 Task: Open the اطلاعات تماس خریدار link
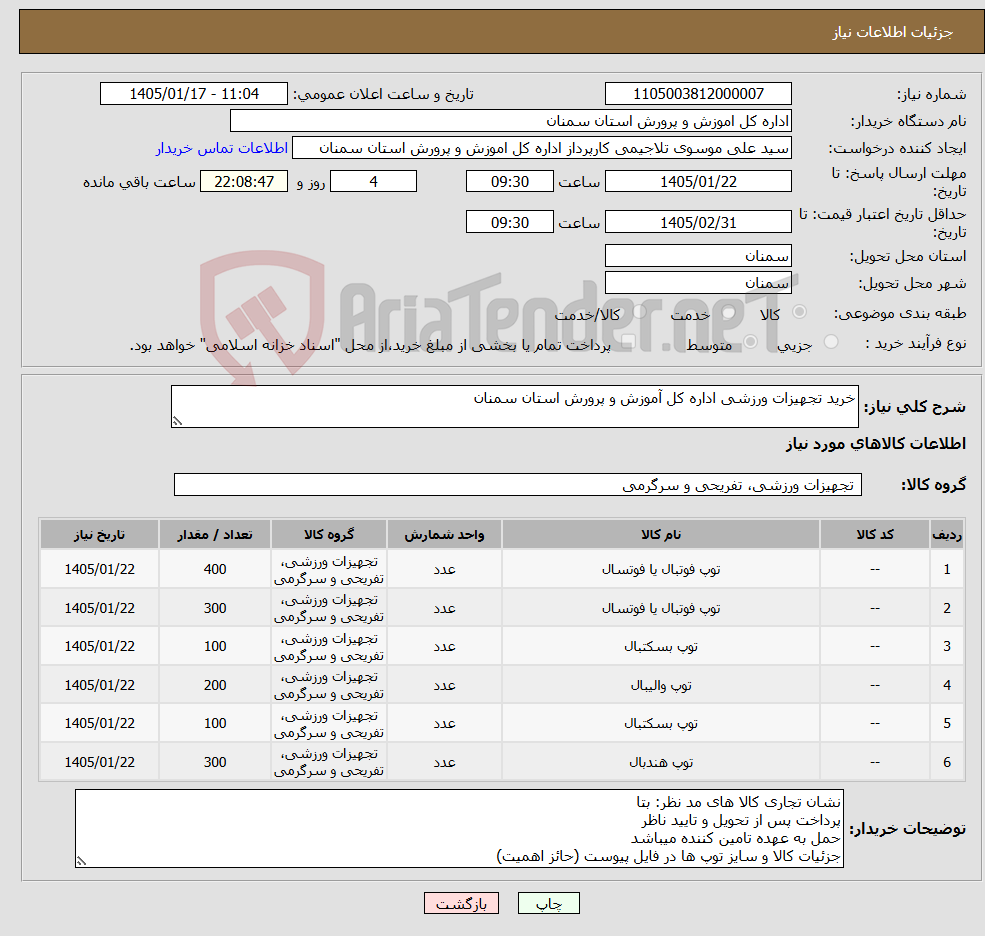coord(222,148)
